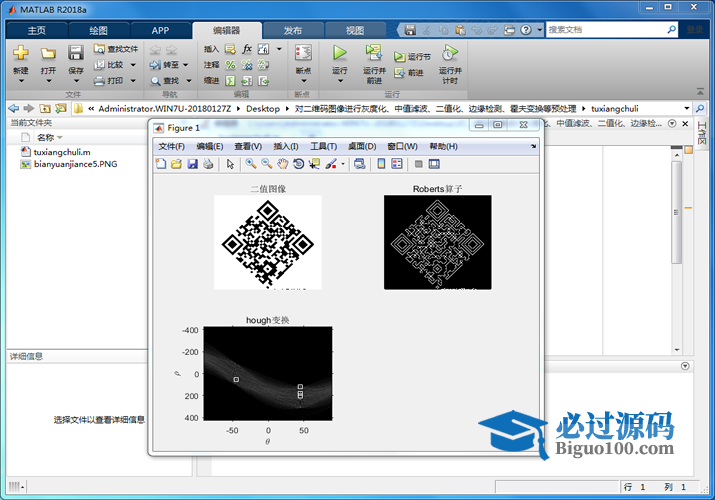Select file tuxiangchuli.m
The height and width of the screenshot is (500, 715).
pos(62,152)
